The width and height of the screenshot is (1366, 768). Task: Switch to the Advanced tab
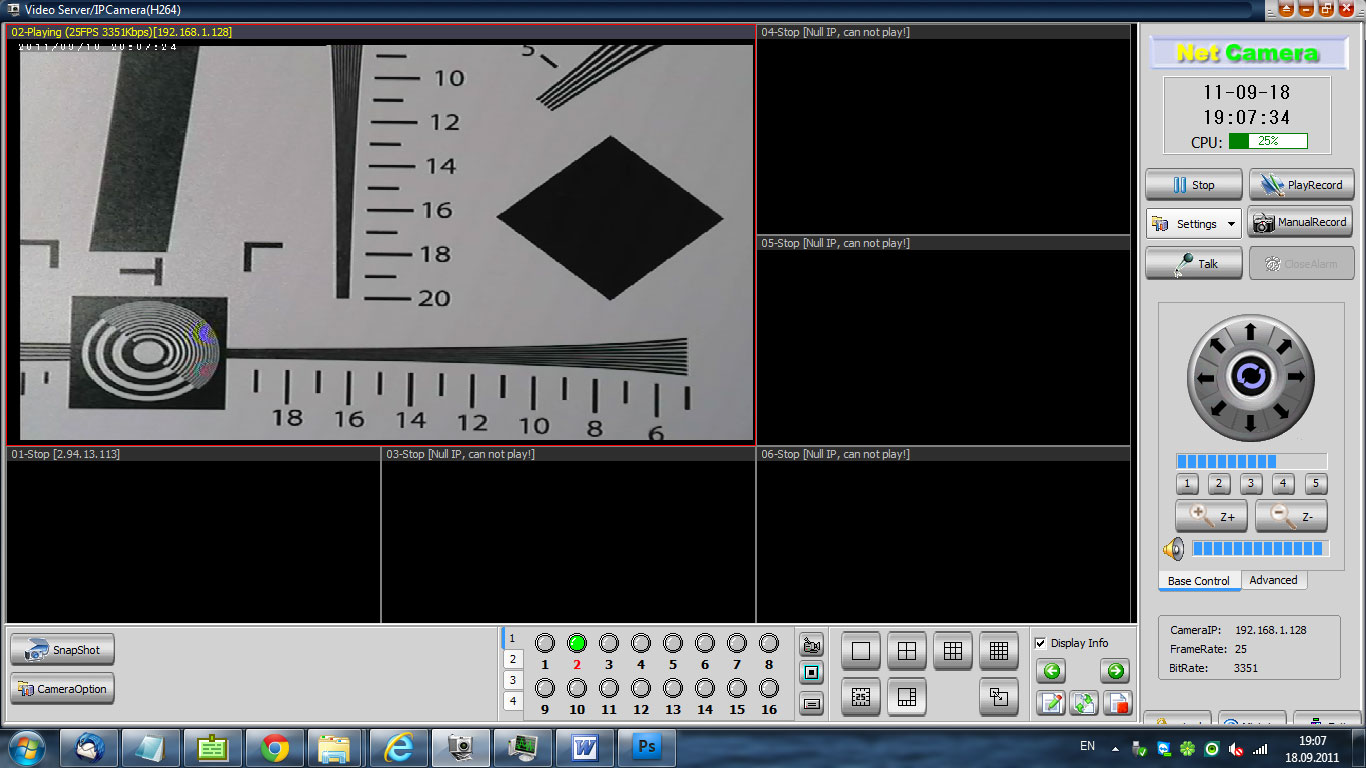tap(1273, 580)
